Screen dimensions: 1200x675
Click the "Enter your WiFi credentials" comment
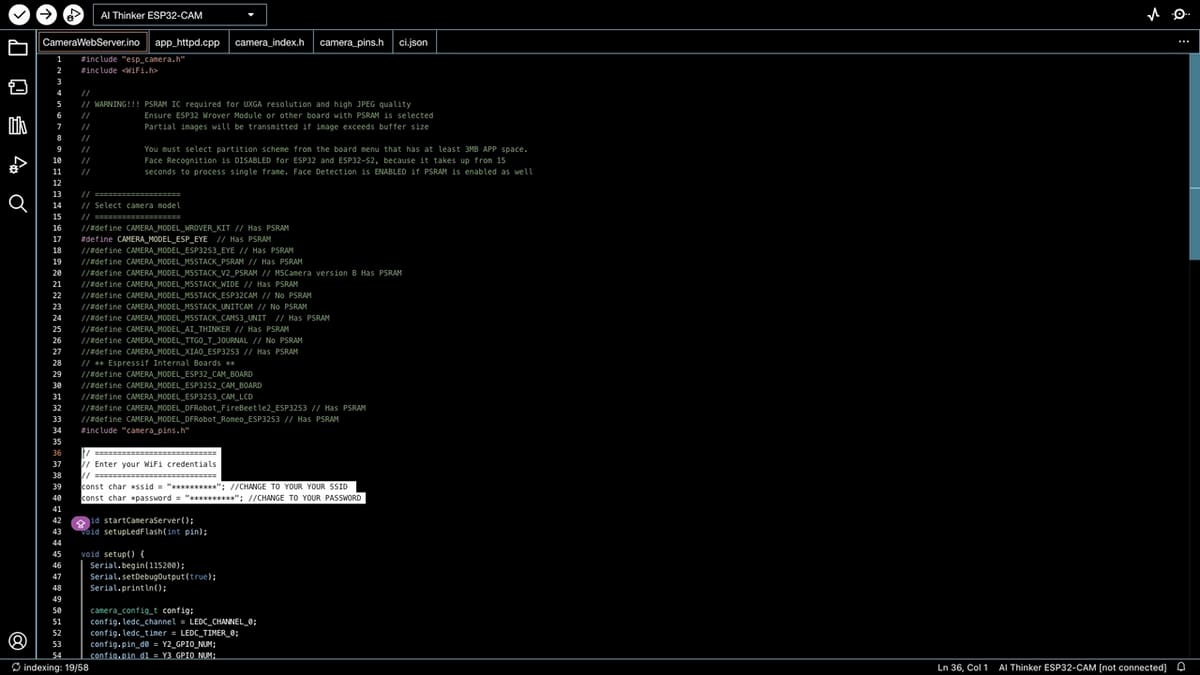(x=148, y=464)
